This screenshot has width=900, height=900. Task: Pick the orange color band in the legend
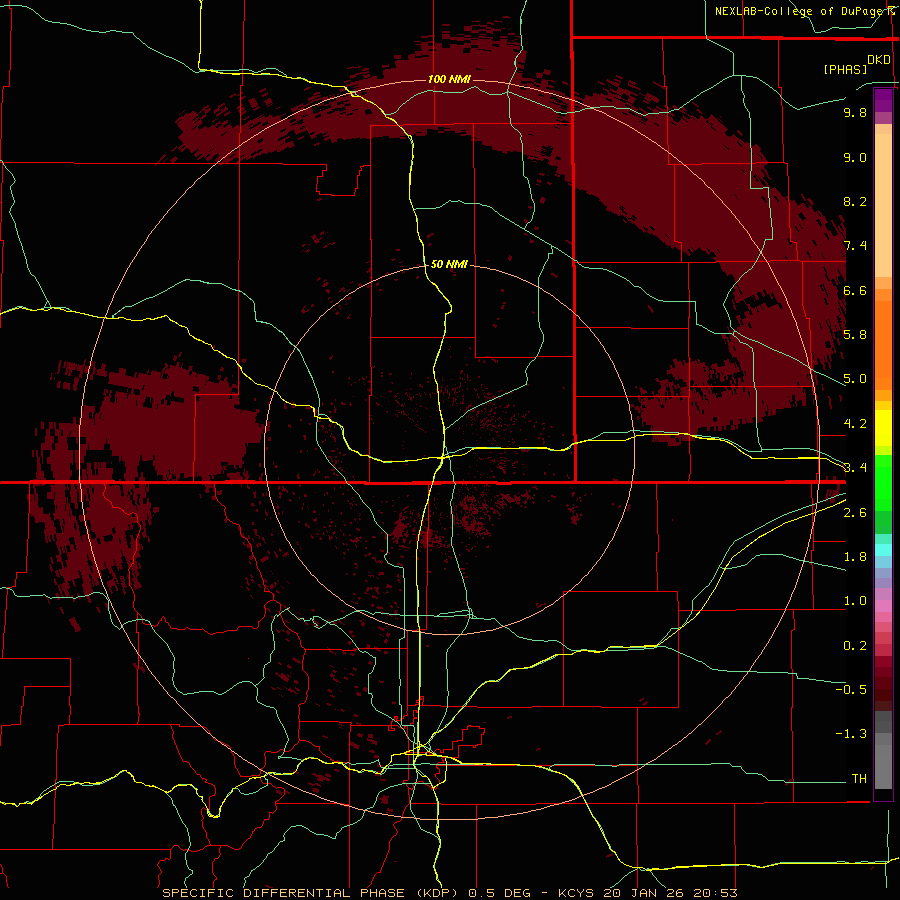[883, 345]
